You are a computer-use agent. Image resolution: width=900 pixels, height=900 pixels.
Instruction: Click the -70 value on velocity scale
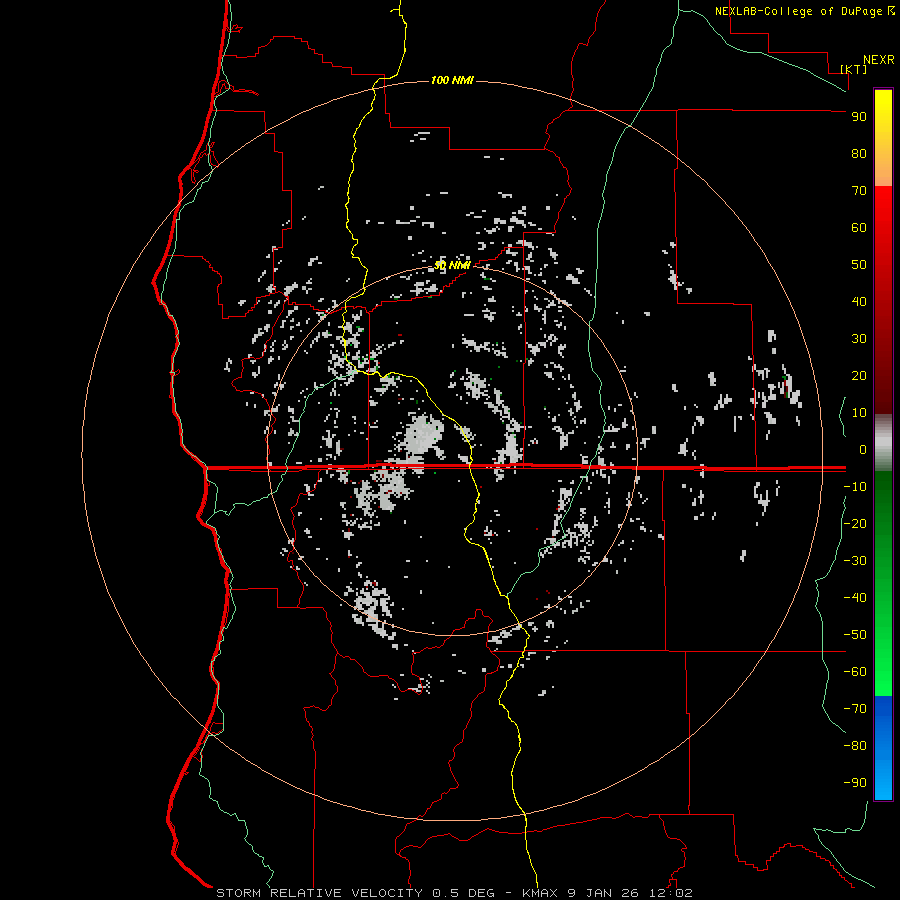pyautogui.click(x=855, y=709)
